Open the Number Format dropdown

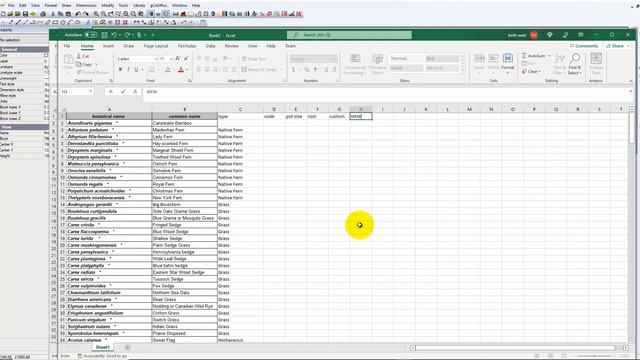335,59
